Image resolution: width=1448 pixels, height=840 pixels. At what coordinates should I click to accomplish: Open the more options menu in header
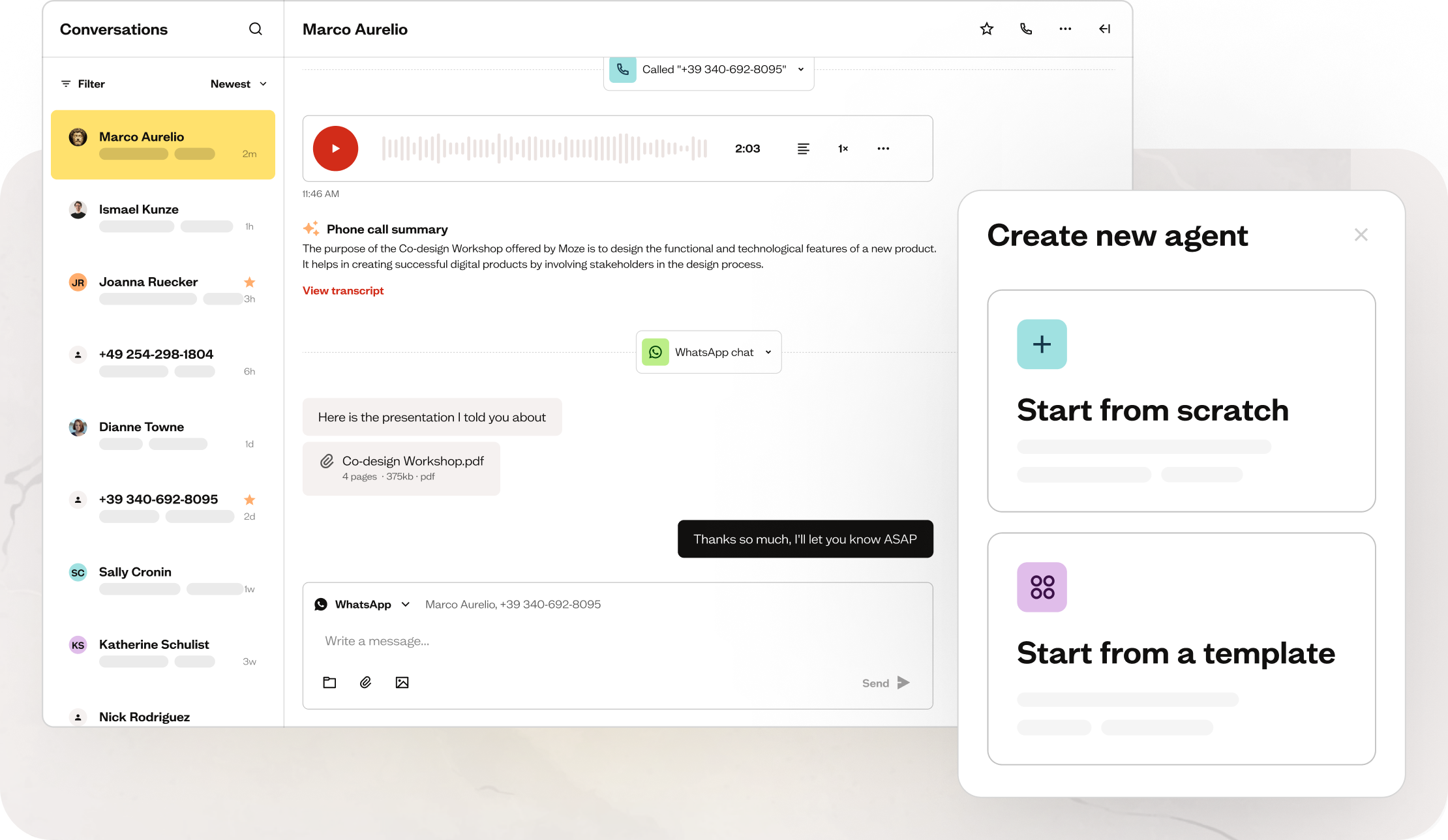tap(1065, 29)
